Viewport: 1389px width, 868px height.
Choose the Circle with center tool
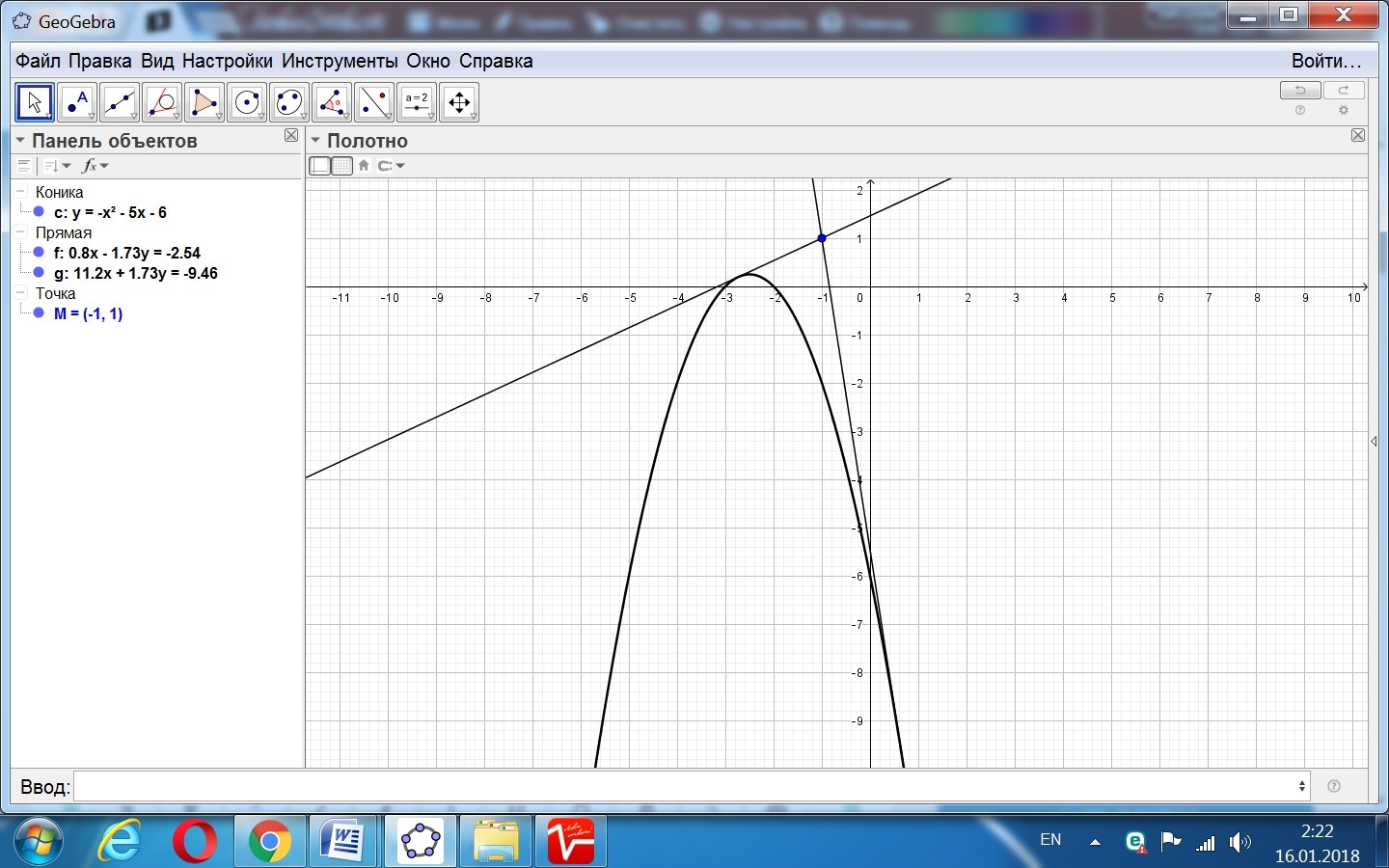coord(247,102)
